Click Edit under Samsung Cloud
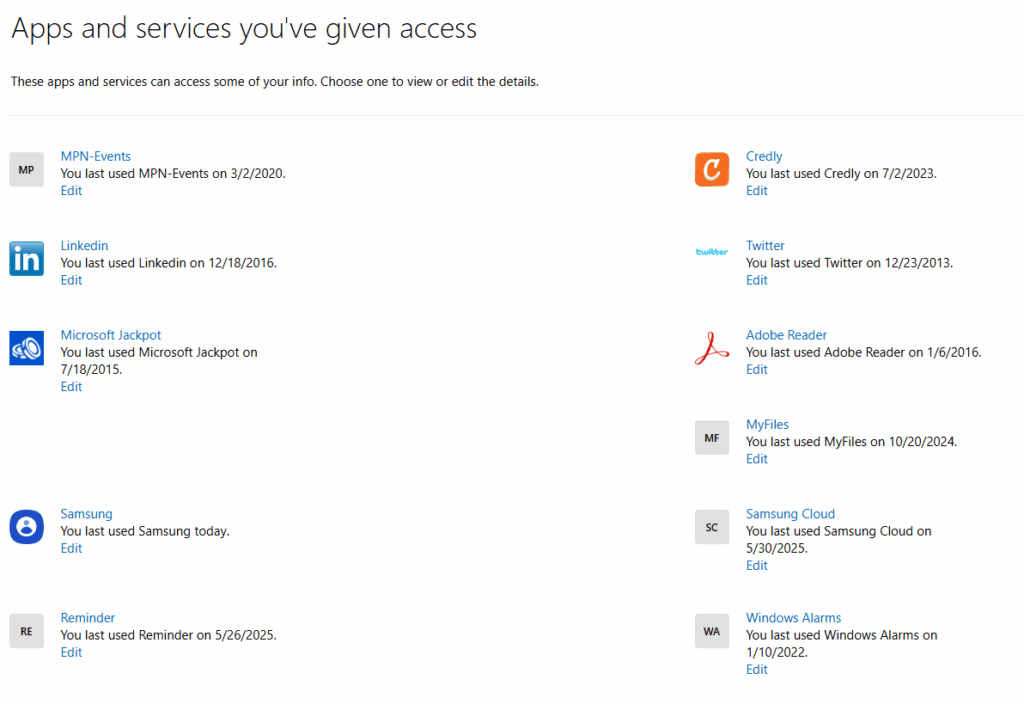This screenshot has width=1024, height=704. [757, 566]
